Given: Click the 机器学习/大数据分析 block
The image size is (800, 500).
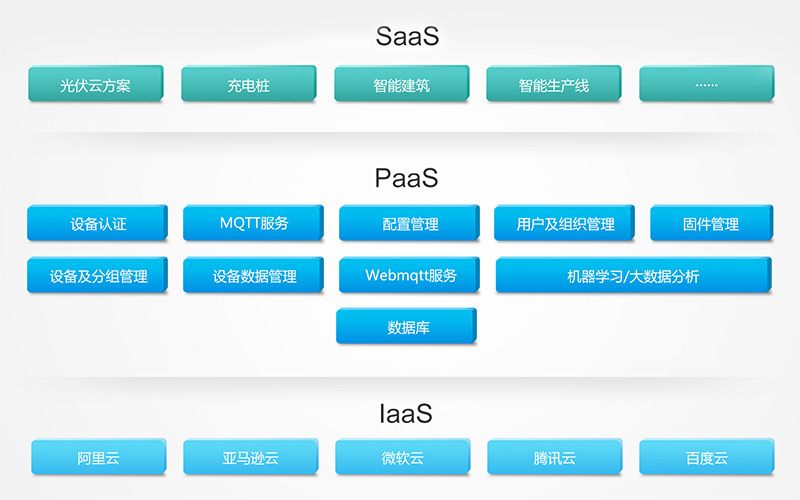Looking at the screenshot, I should (633, 276).
